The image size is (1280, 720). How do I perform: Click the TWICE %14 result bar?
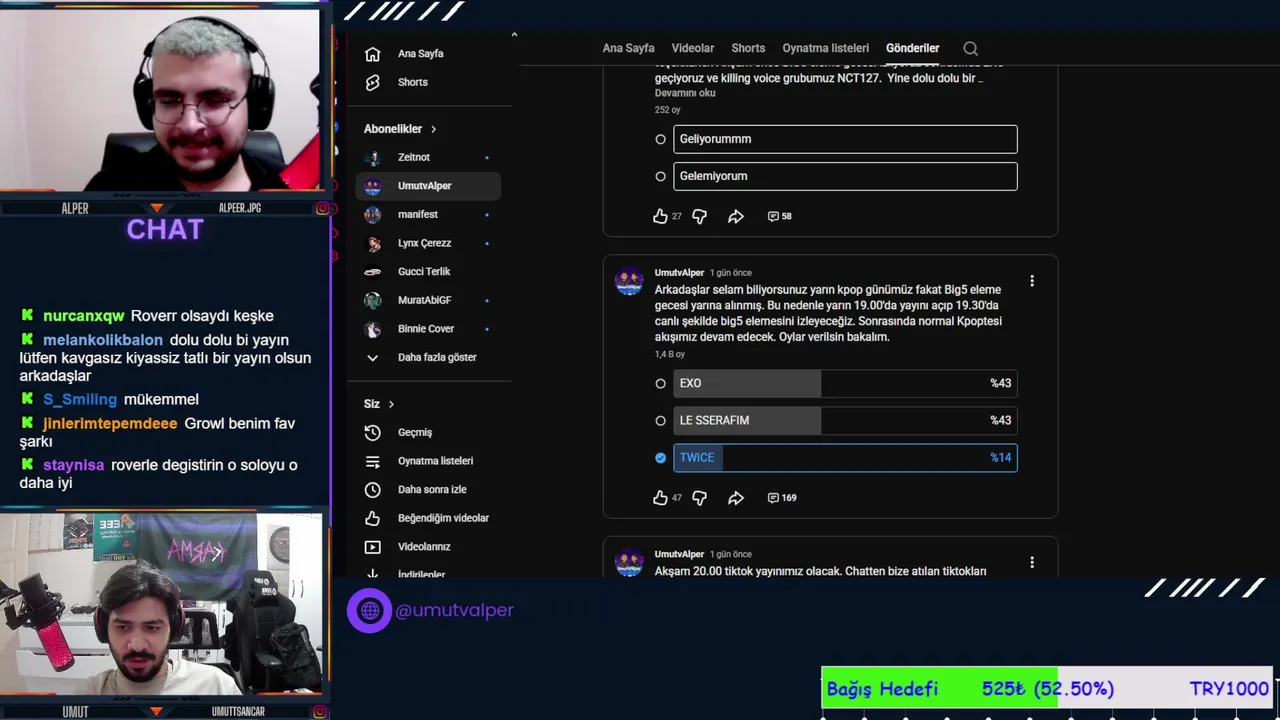tap(845, 457)
